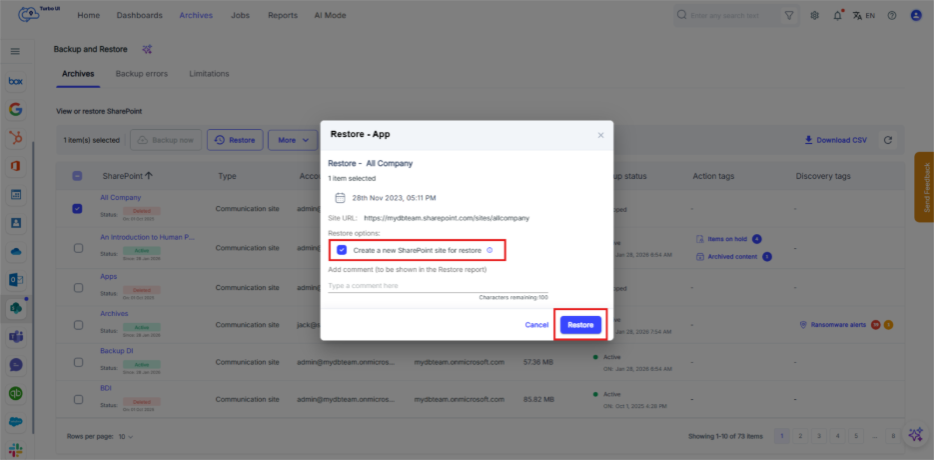Image resolution: width=936 pixels, height=460 pixels.
Task: Select the Archives row checkbox
Action: pyautogui.click(x=78, y=324)
